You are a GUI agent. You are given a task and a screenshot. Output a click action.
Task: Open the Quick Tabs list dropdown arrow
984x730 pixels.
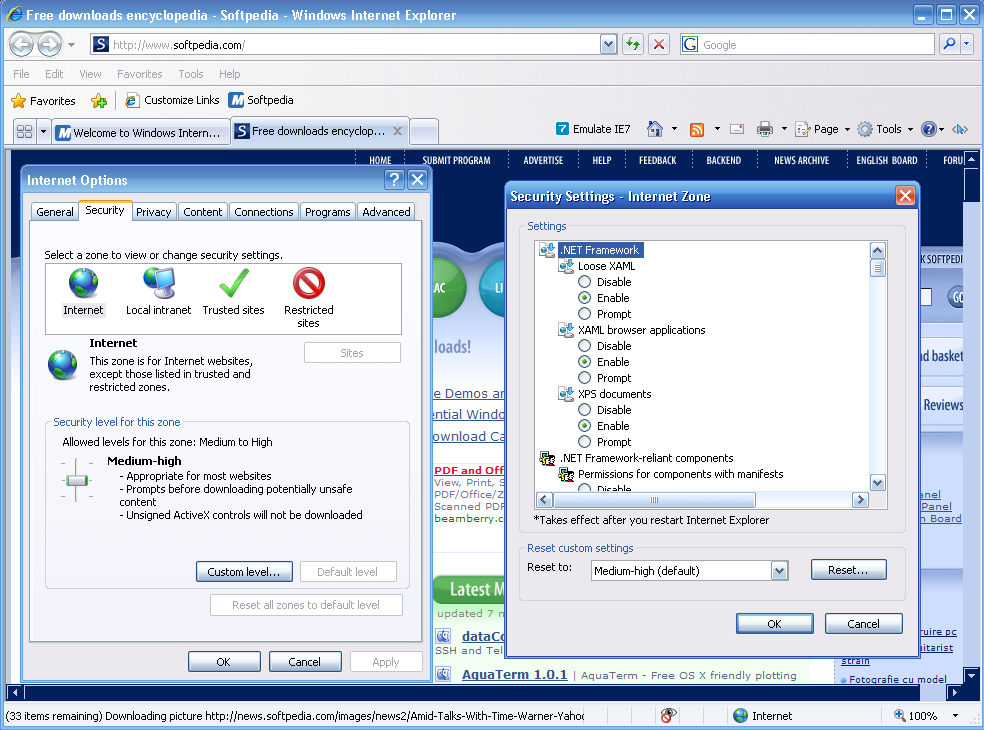[43, 132]
